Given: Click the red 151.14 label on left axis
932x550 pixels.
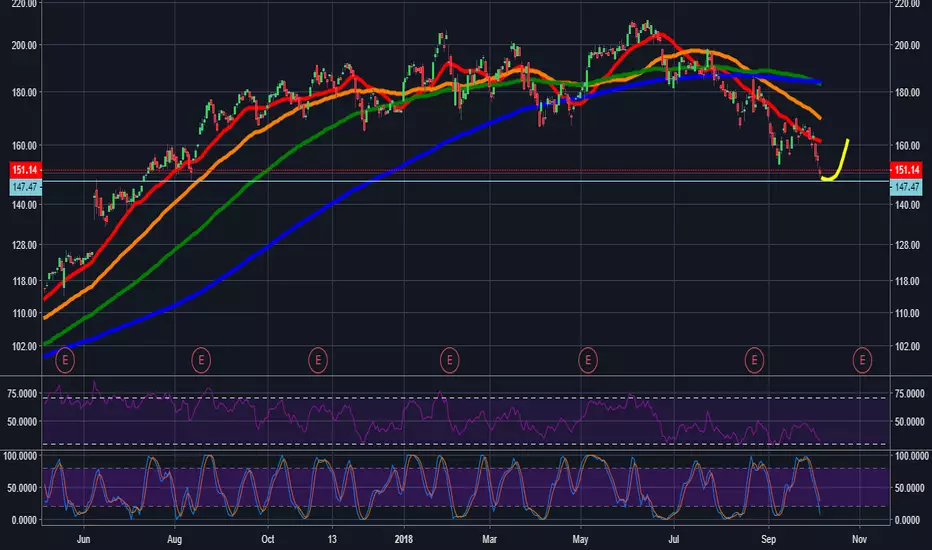Looking at the screenshot, I should (25, 170).
